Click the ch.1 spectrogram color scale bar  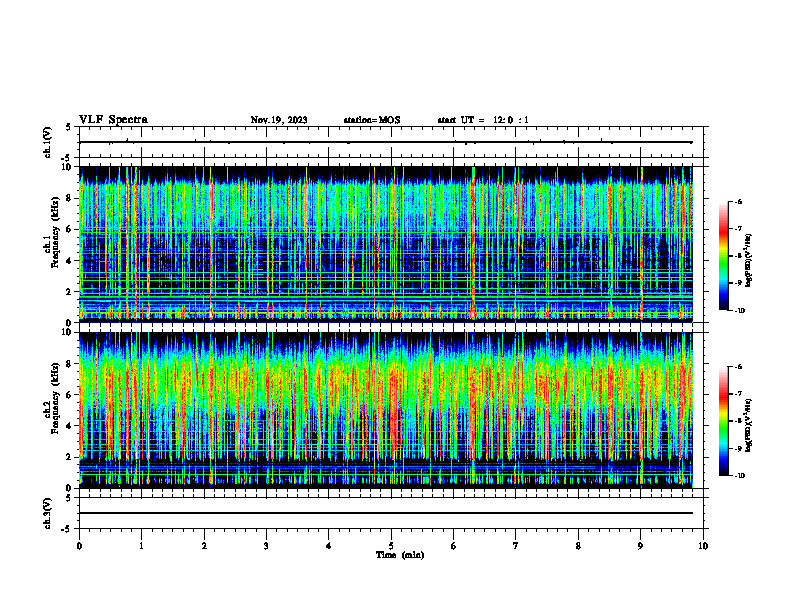click(x=723, y=256)
